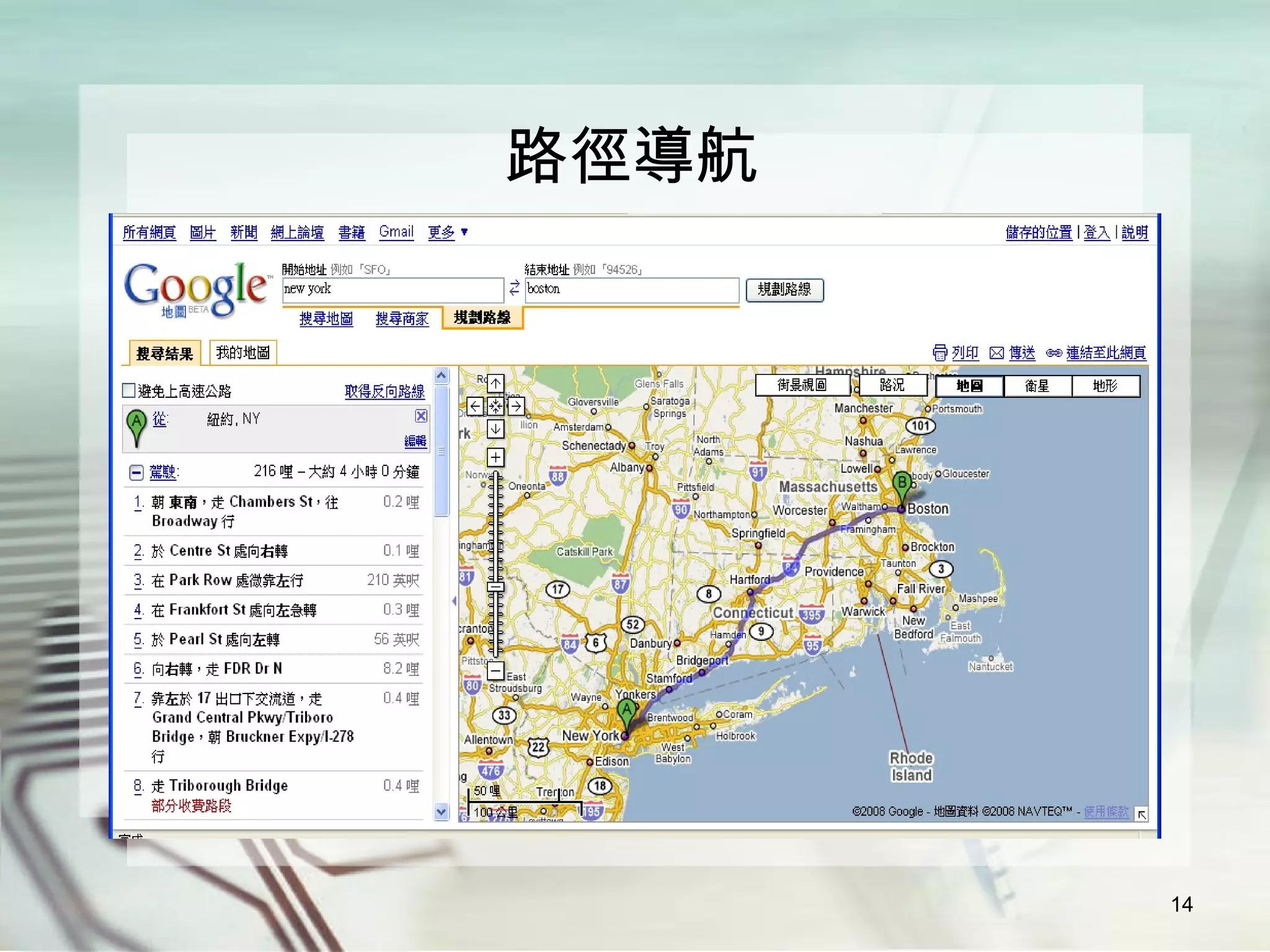Screen dimensions: 1270x952
Task: Pan the map right with the arrow
Action: (x=516, y=407)
